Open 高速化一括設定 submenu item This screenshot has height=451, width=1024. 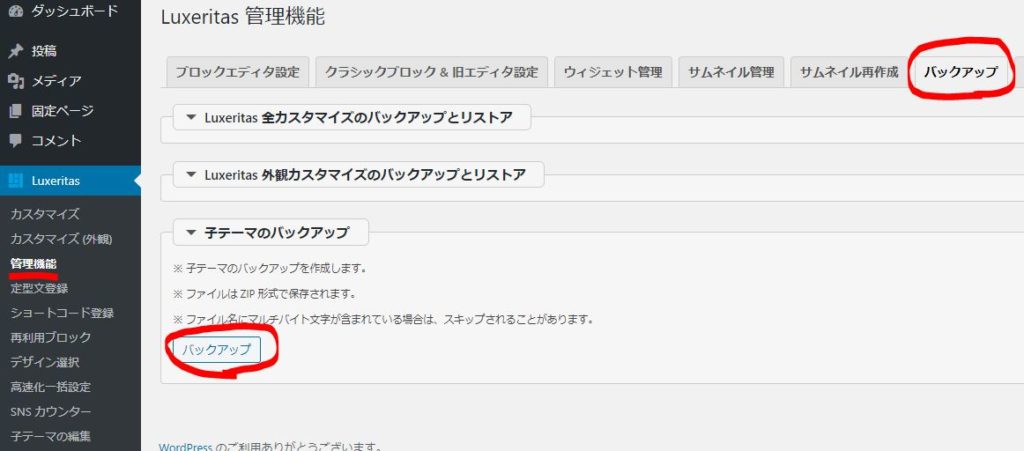point(50,387)
